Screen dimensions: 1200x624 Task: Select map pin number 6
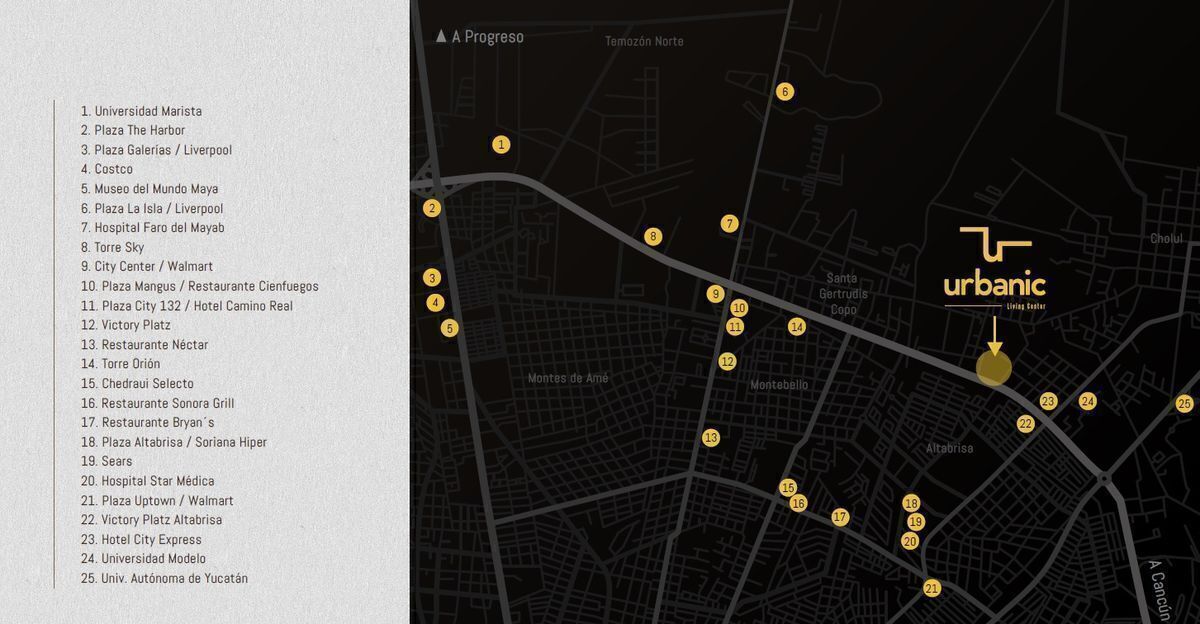(785, 92)
